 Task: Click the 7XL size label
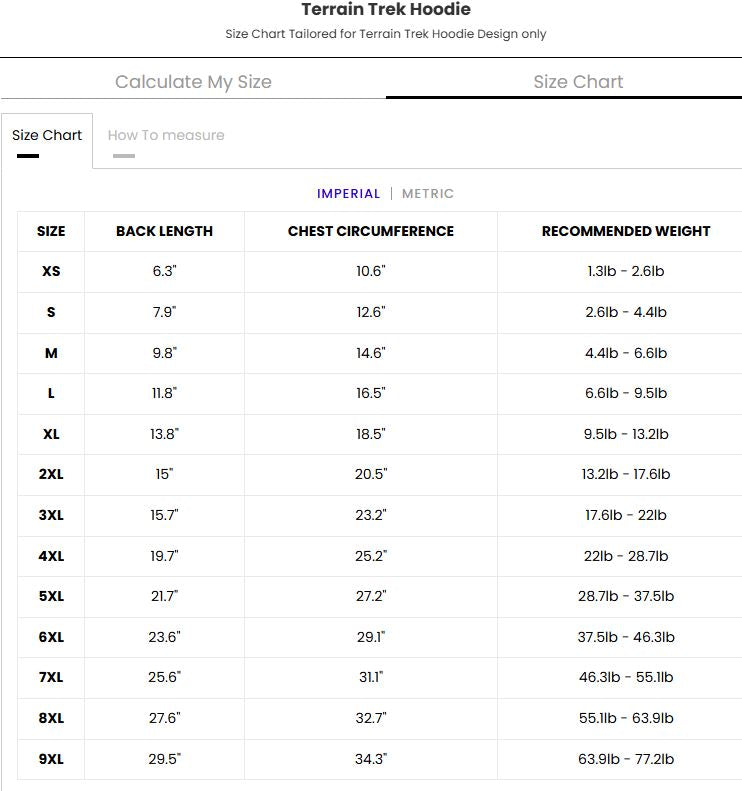point(51,678)
